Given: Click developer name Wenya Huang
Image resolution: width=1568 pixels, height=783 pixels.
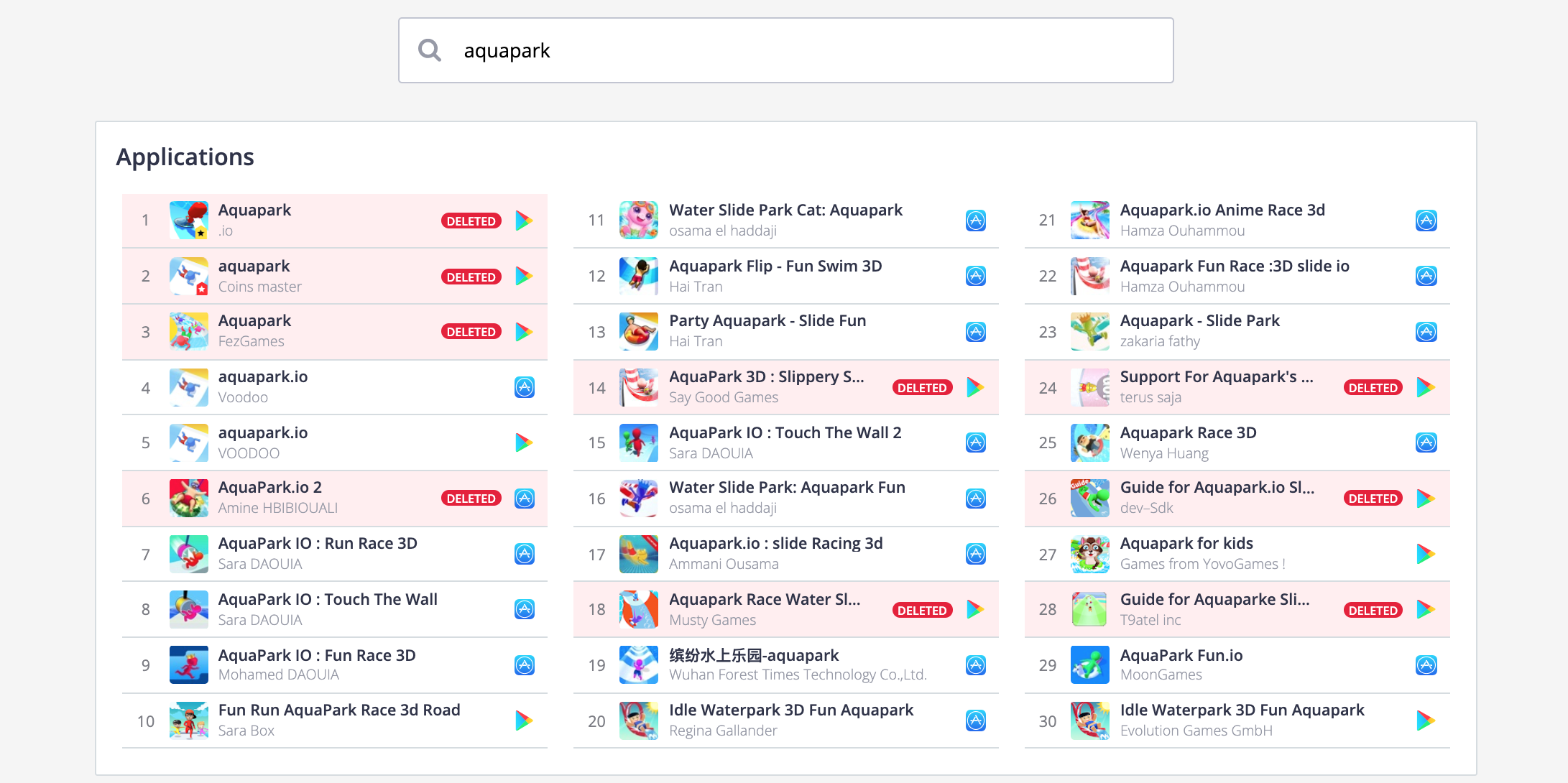Looking at the screenshot, I should (1164, 453).
